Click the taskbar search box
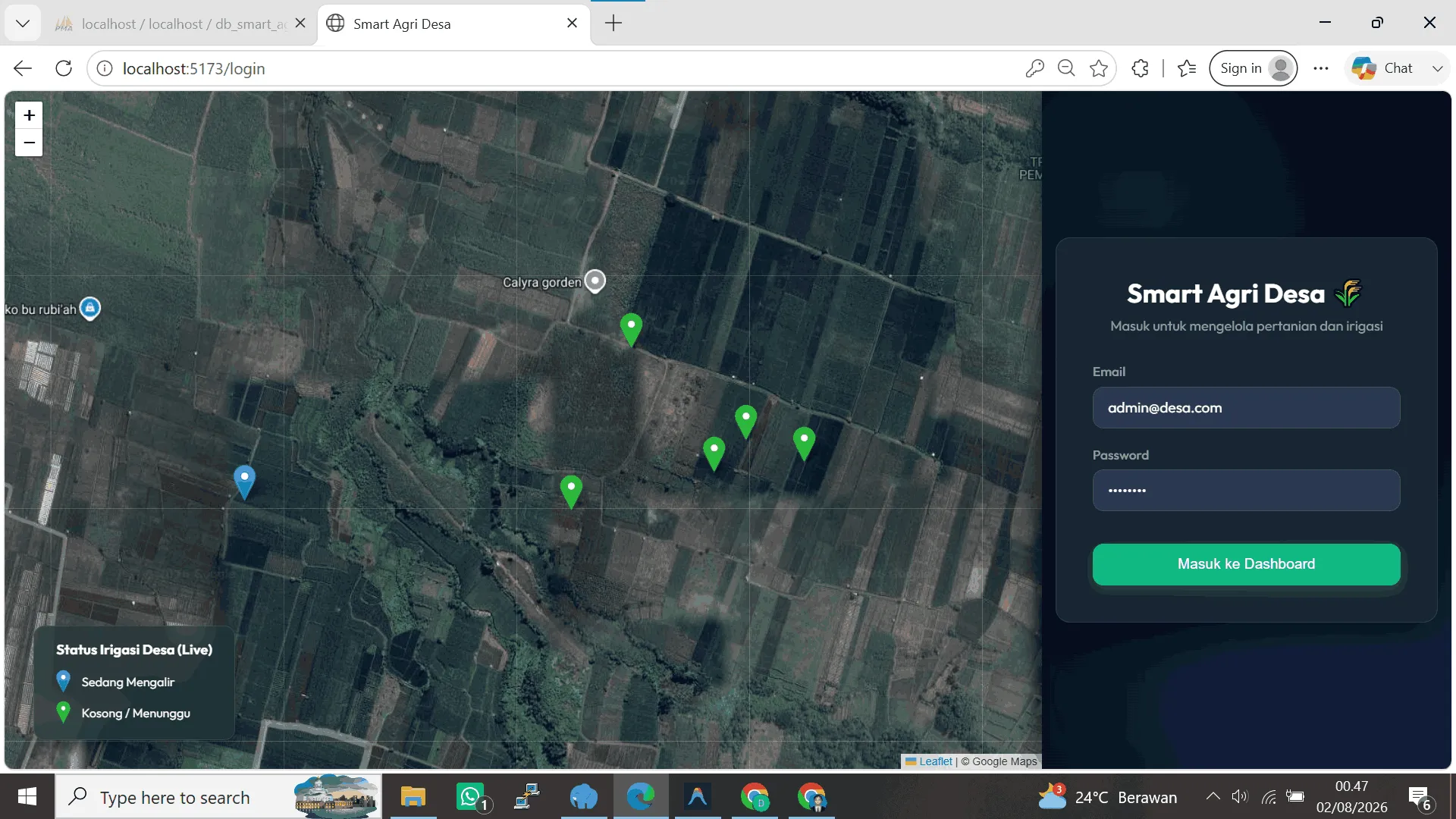1456x819 pixels. [218, 797]
